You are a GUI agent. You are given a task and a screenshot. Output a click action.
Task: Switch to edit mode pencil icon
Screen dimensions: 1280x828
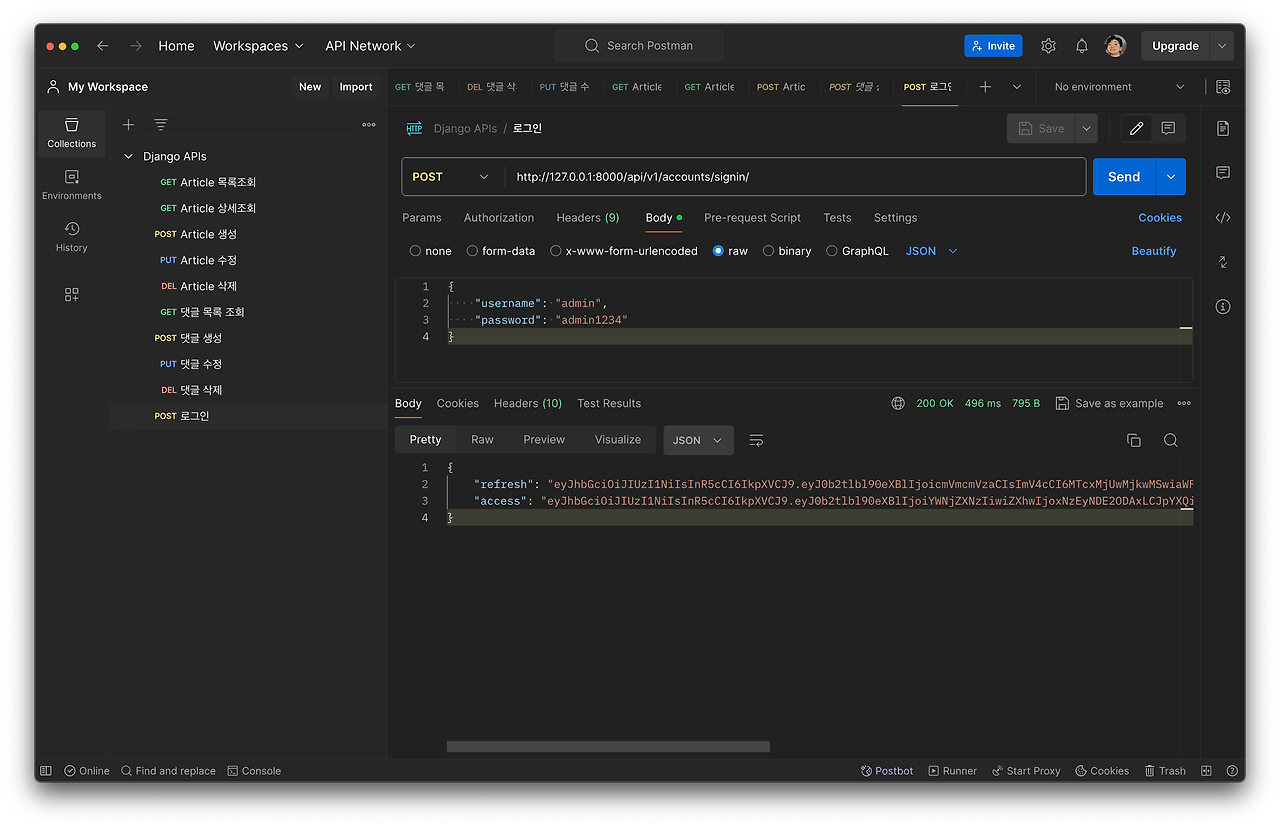(x=1136, y=128)
